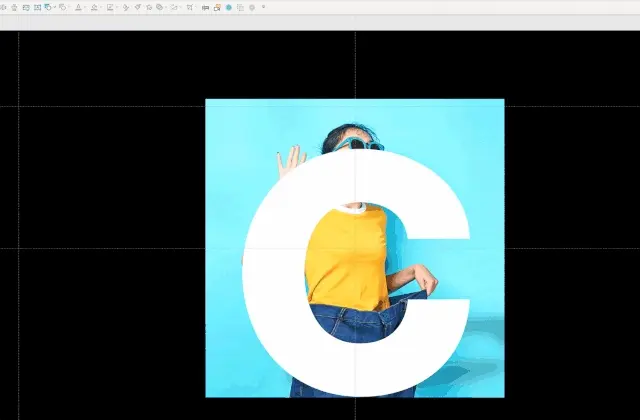Click the orange overlapping squares toolbar icon
This screenshot has height=420, width=640.
tap(217, 7)
